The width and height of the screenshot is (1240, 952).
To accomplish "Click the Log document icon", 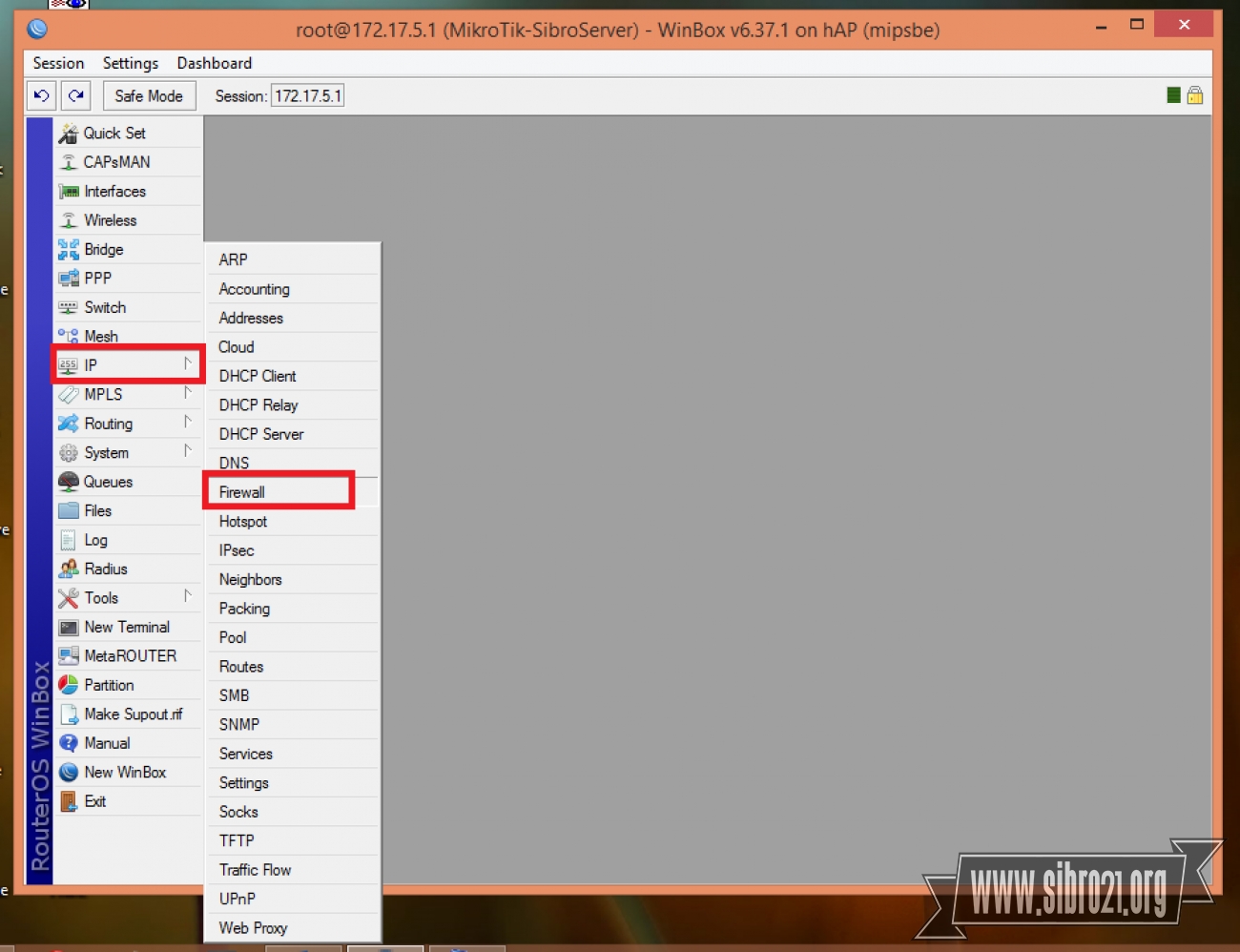I will [68, 540].
